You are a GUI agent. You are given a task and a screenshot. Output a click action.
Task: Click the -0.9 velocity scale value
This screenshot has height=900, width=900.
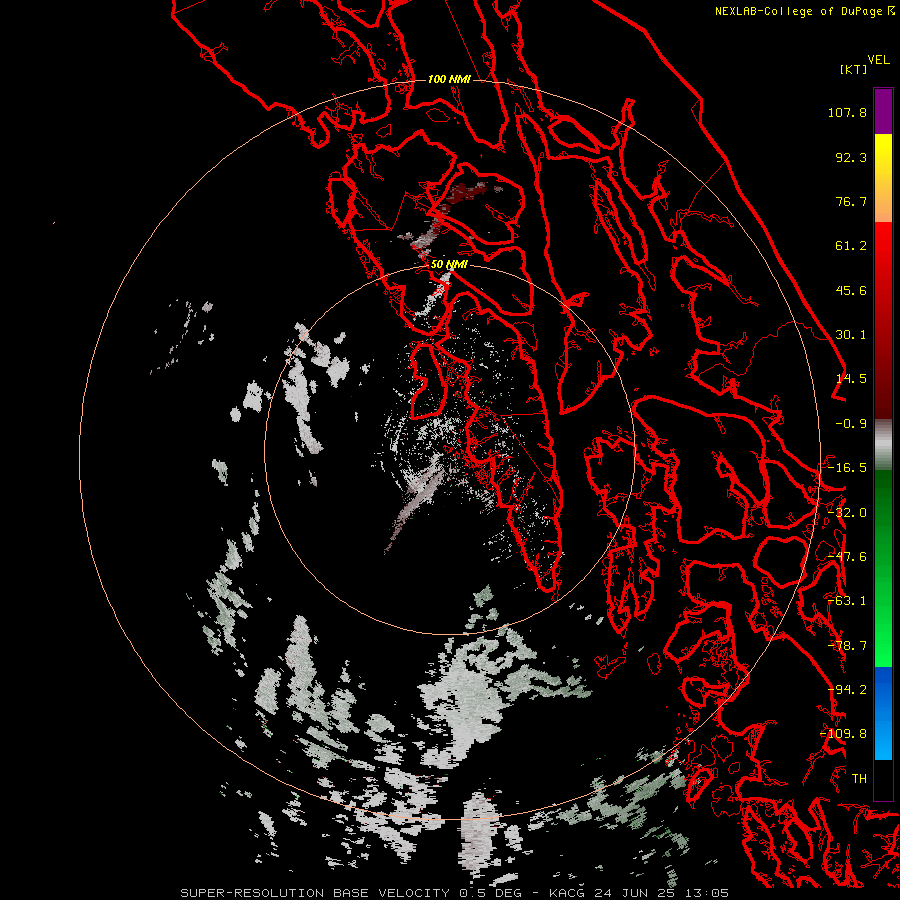click(851, 424)
